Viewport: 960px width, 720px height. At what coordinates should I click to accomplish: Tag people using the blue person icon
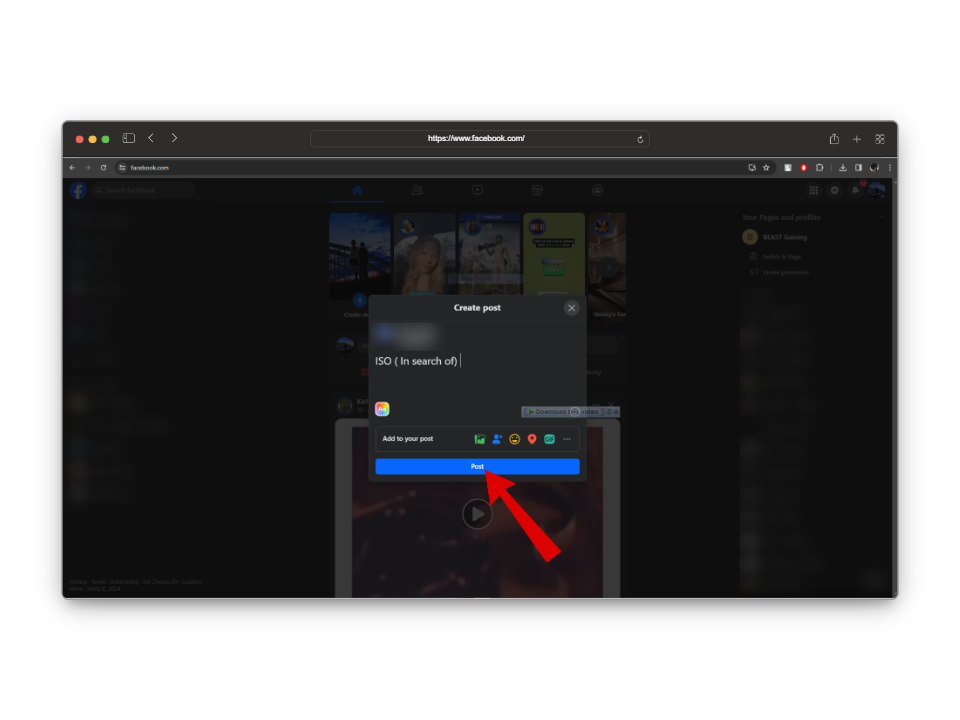point(497,439)
